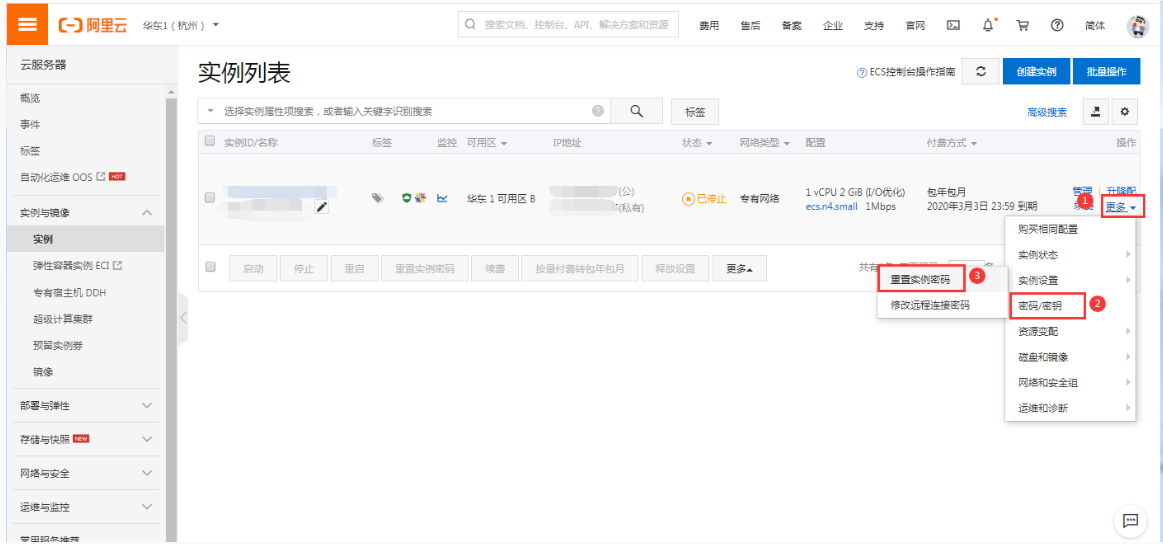This screenshot has width=1163, height=544.
Task: Select 重置实例密码 from the submenu
Action: click(x=920, y=279)
